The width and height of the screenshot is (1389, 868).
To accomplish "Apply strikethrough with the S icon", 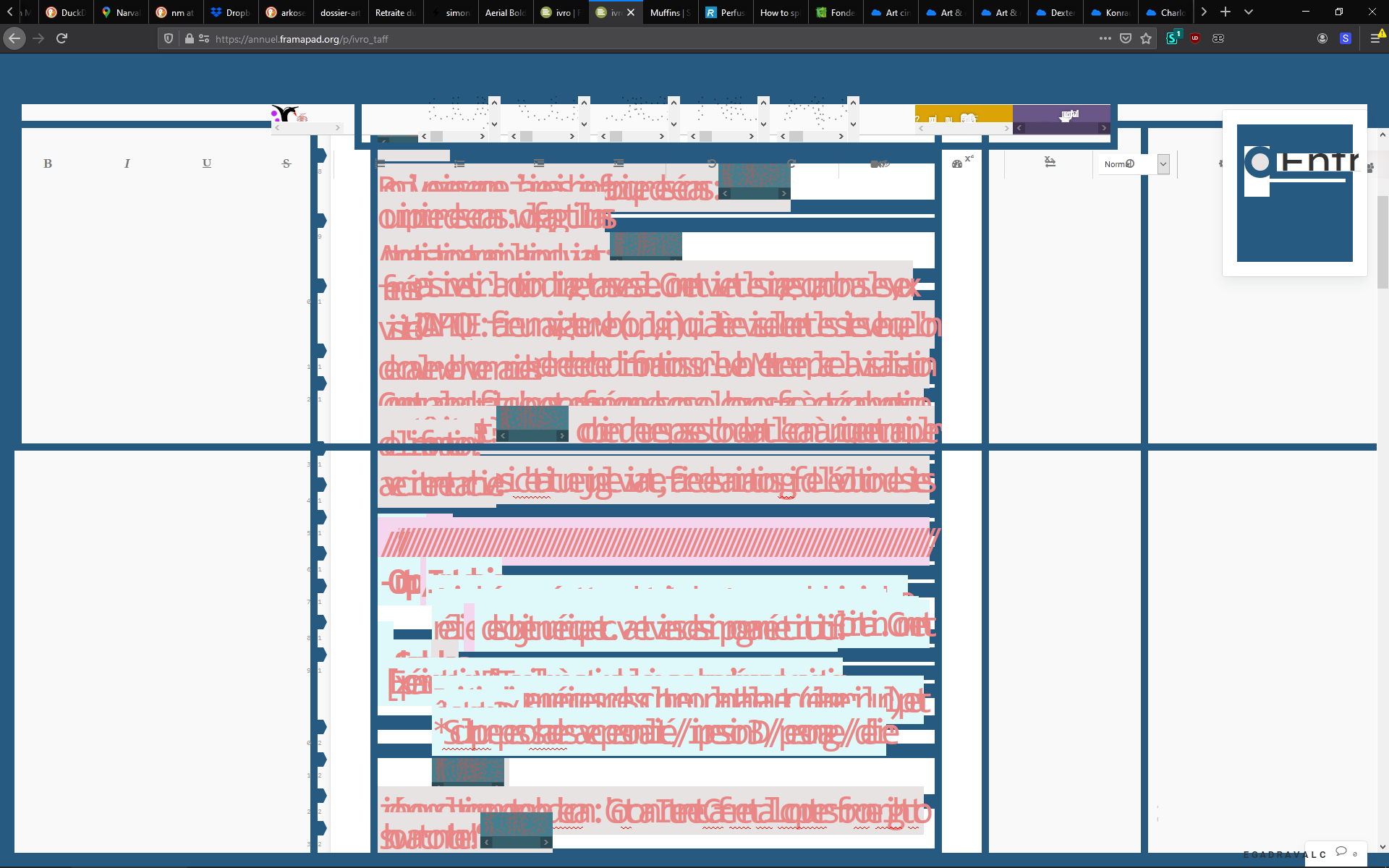I will [x=286, y=163].
